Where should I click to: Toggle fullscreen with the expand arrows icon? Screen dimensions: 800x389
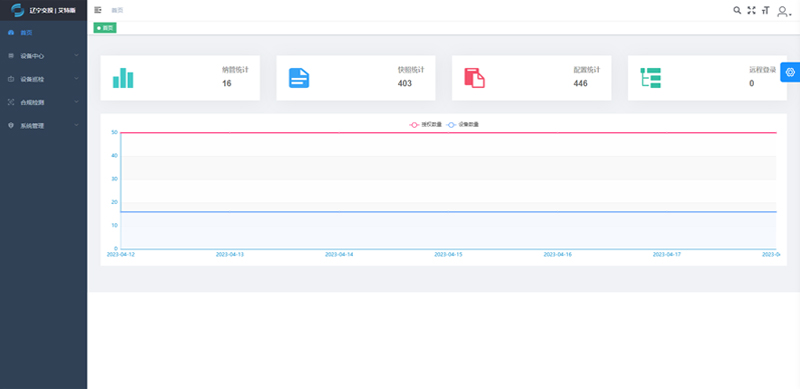[752, 10]
